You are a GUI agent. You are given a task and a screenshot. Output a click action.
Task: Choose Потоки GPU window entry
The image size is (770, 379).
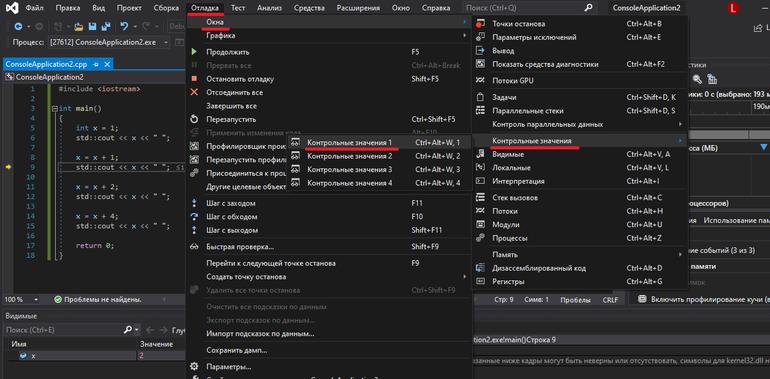click(x=579, y=81)
